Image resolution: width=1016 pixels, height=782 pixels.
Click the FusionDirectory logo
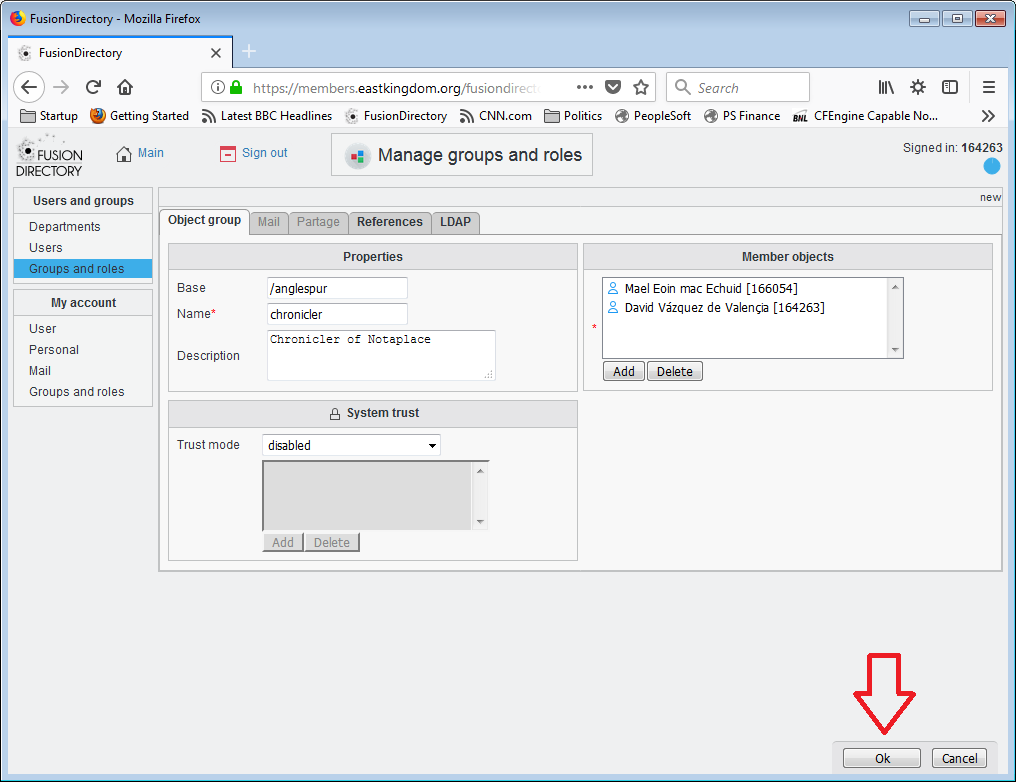pos(49,156)
